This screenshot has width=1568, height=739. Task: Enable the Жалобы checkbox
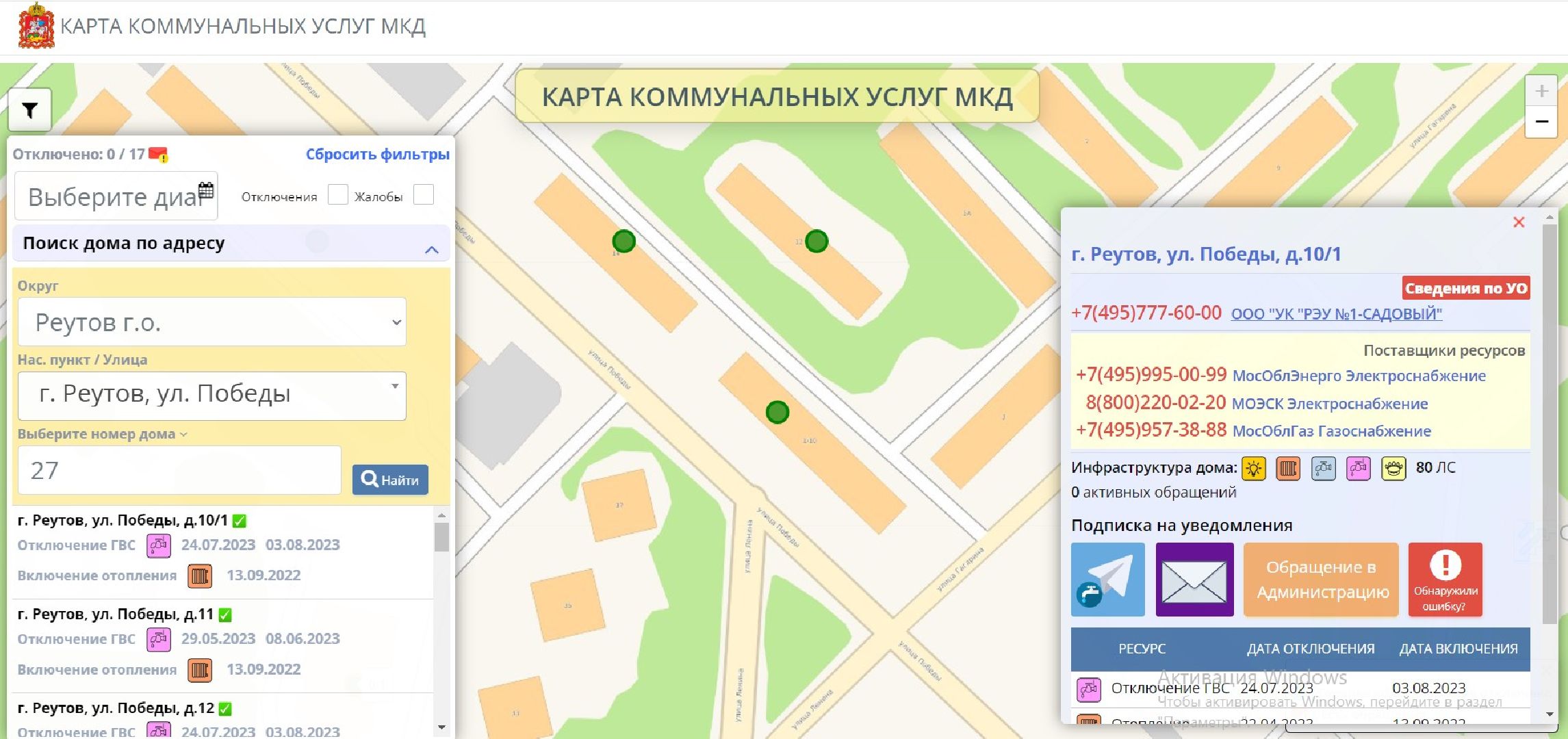[x=424, y=195]
